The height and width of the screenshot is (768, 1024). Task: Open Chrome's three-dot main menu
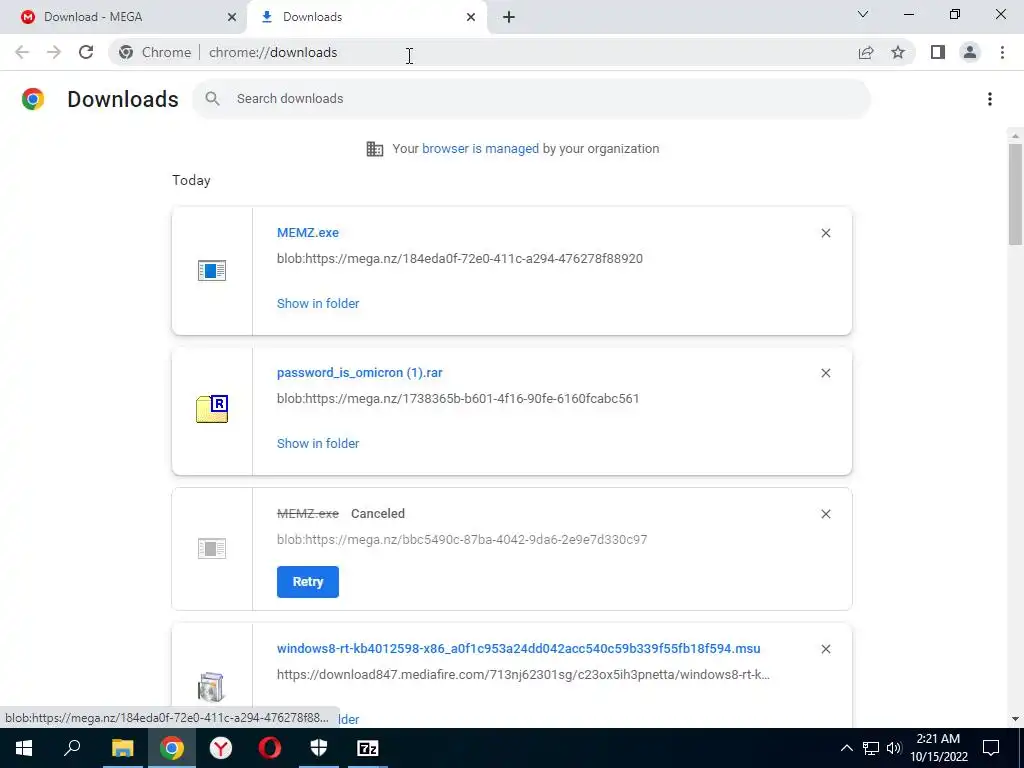click(x=1002, y=52)
